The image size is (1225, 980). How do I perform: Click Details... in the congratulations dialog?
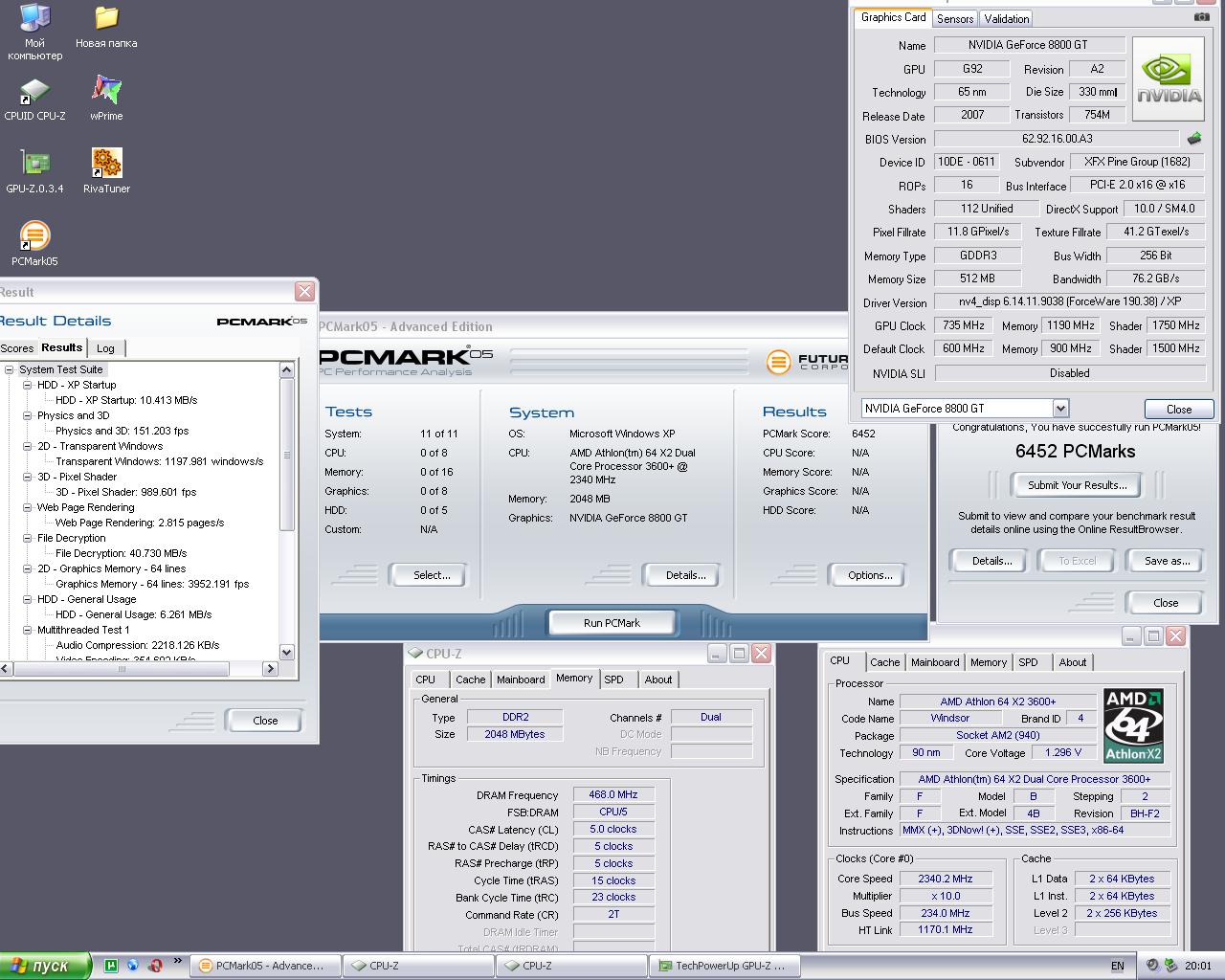pyautogui.click(x=992, y=561)
